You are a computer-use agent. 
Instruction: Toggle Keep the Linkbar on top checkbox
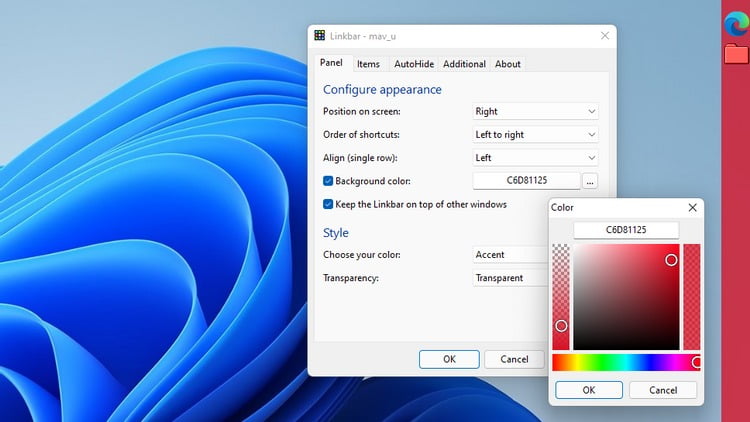click(x=328, y=204)
